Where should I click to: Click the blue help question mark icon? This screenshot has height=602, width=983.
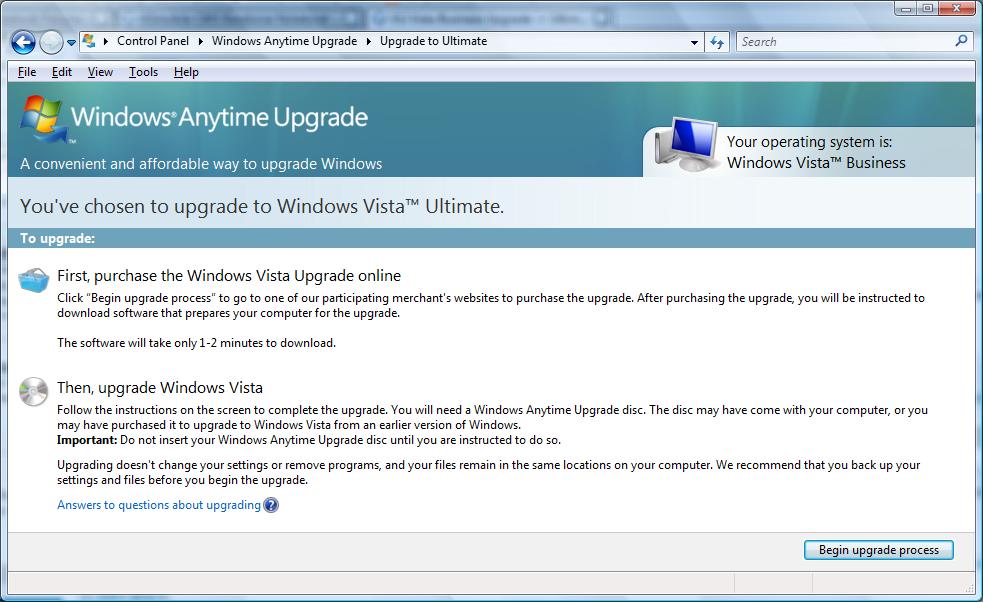[x=271, y=505]
